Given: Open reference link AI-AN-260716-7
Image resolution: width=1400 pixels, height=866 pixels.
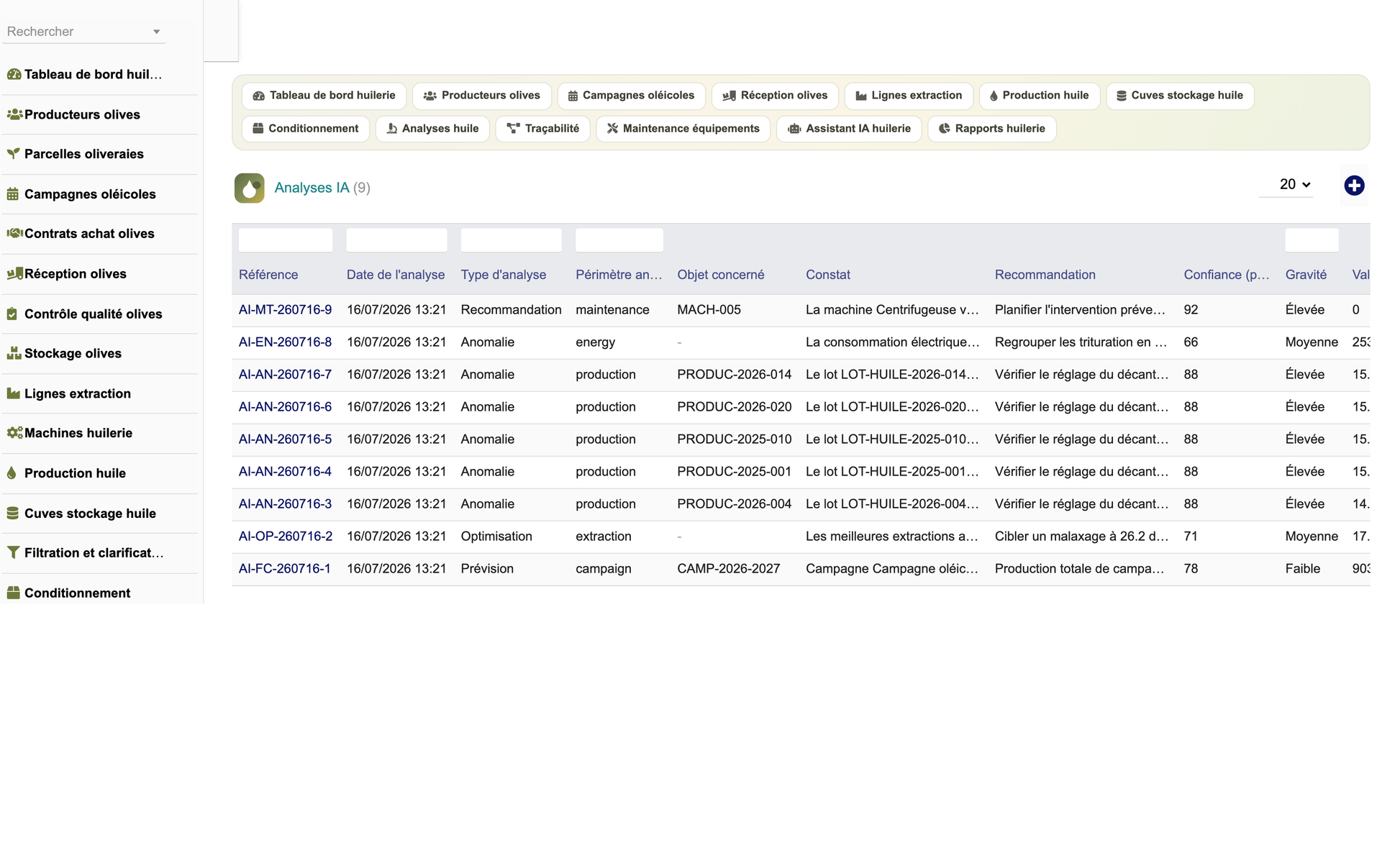Looking at the screenshot, I should [x=285, y=375].
